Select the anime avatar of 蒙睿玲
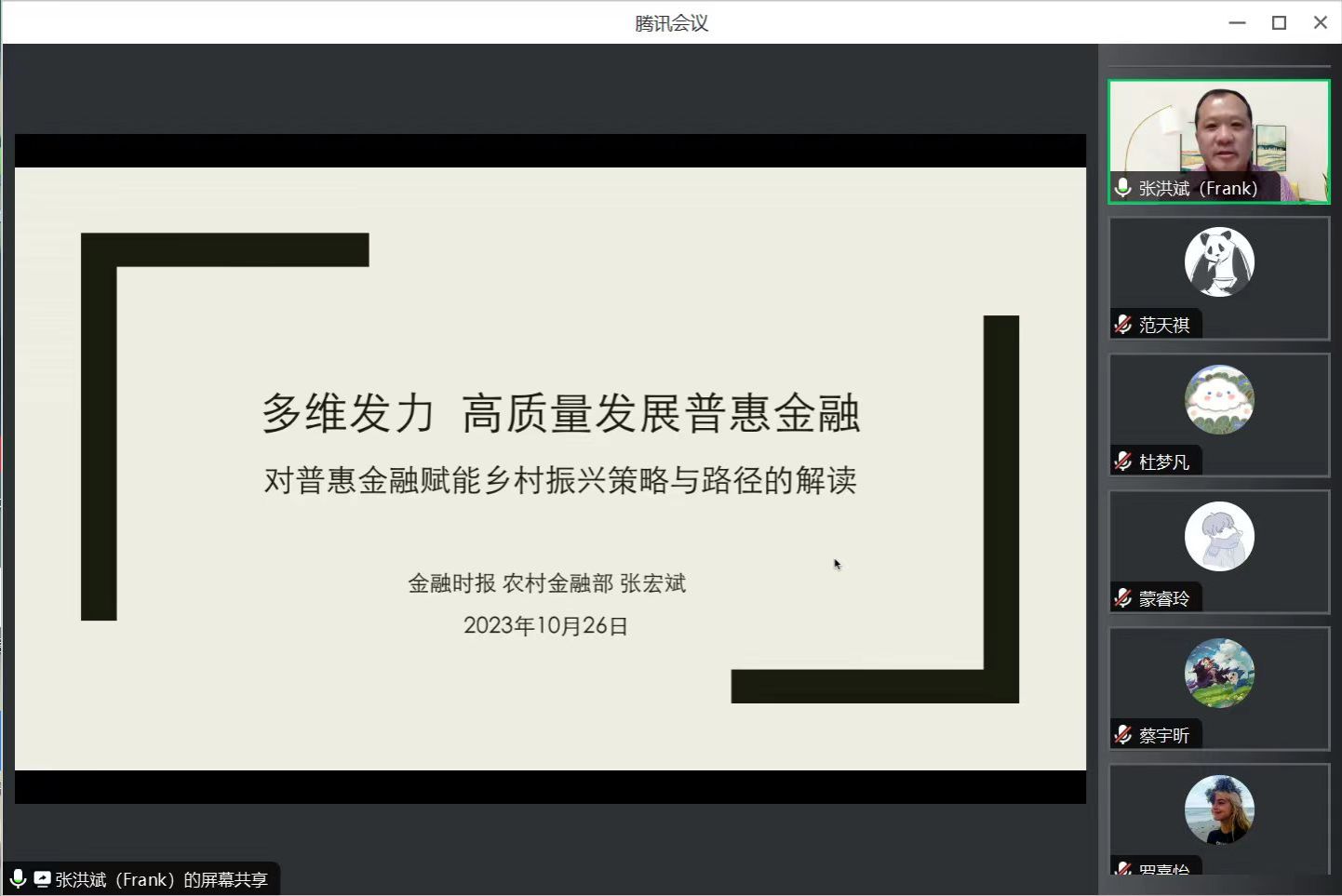 [x=1219, y=536]
